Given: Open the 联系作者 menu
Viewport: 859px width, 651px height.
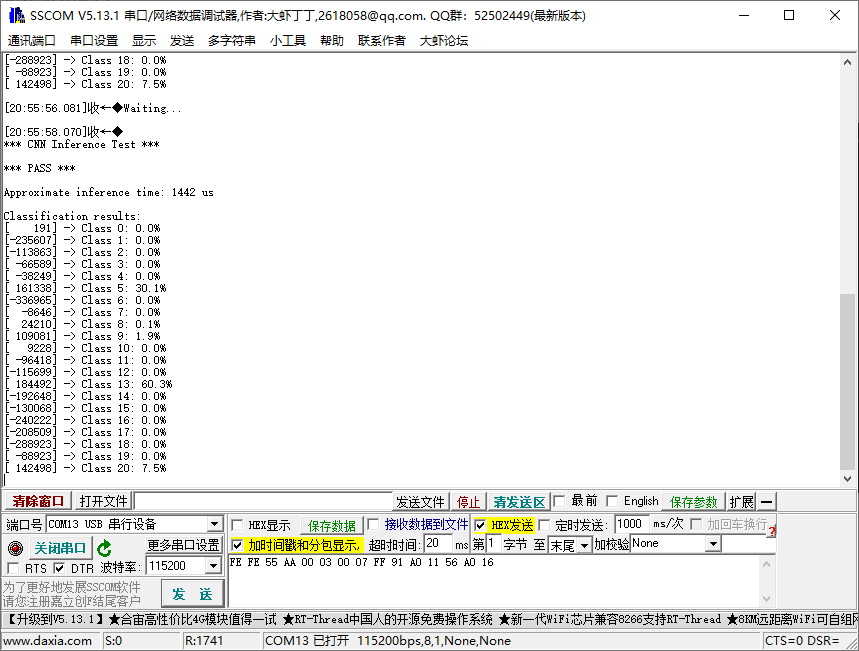Looking at the screenshot, I should point(382,41).
